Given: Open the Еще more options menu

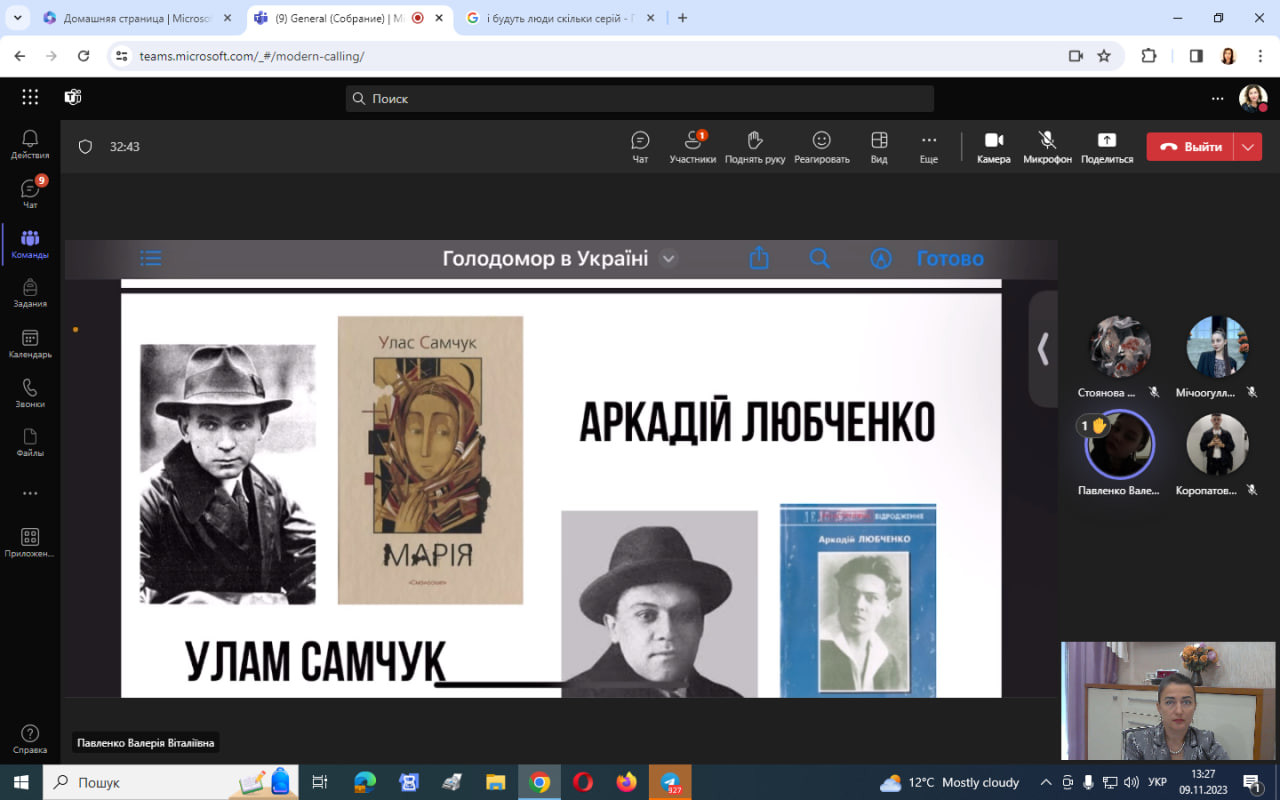Looking at the screenshot, I should pos(928,146).
